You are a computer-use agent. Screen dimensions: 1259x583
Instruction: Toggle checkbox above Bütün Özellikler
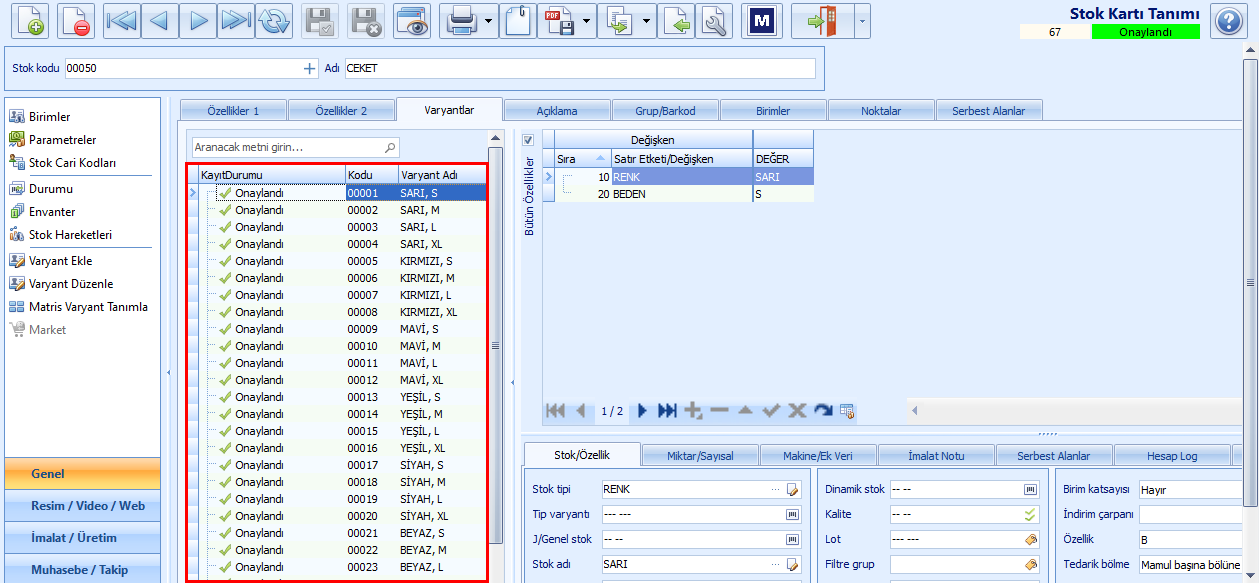[x=529, y=140]
